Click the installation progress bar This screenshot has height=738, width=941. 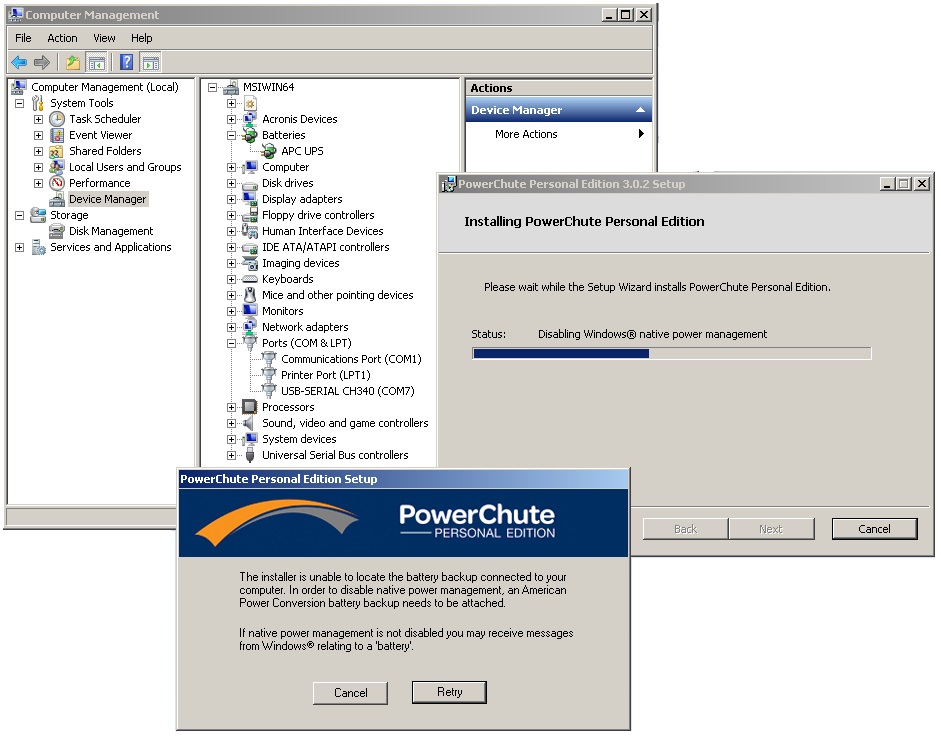[672, 353]
